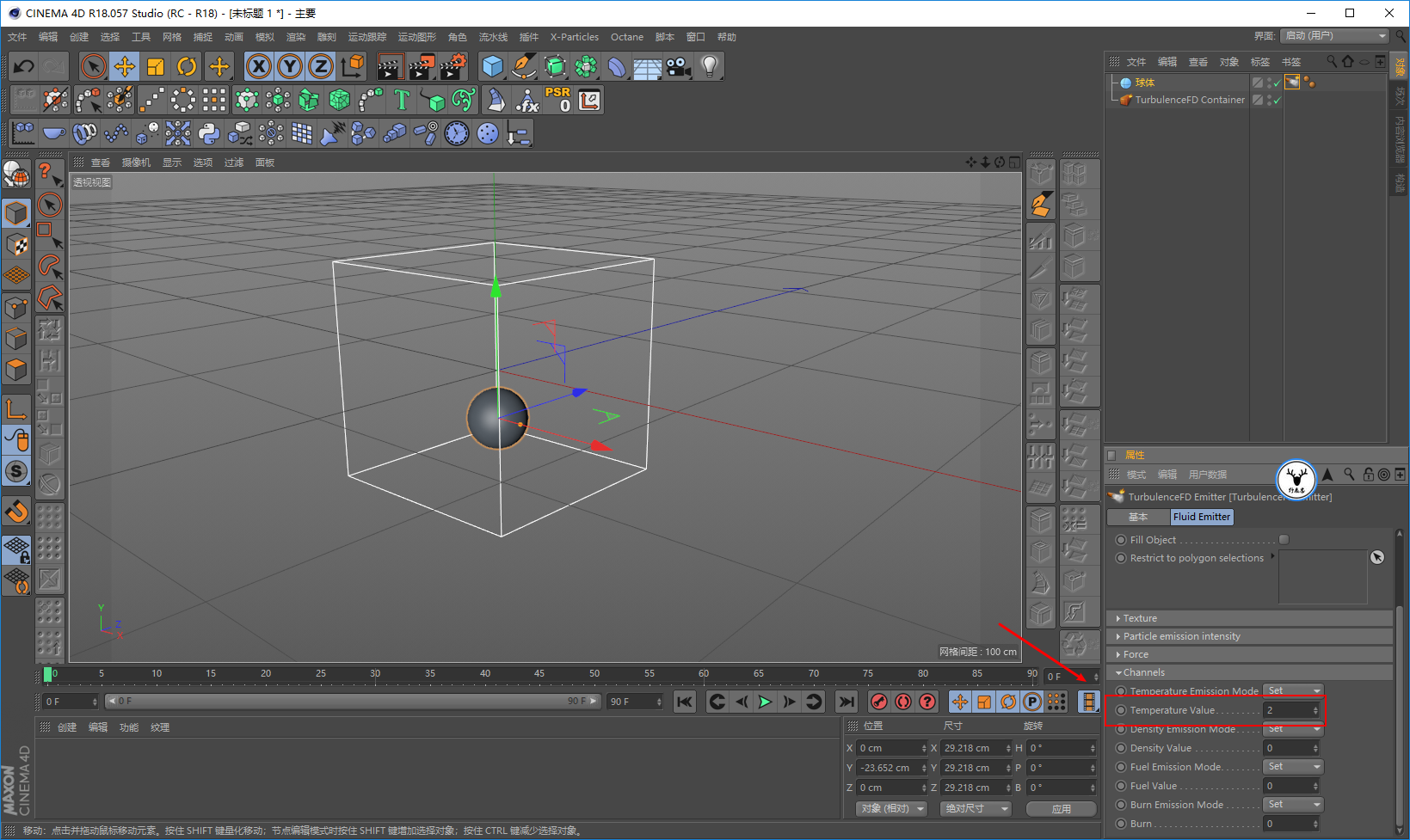Click the orange magnet icon in left palette
The height and width of the screenshot is (840, 1410).
tap(16, 512)
